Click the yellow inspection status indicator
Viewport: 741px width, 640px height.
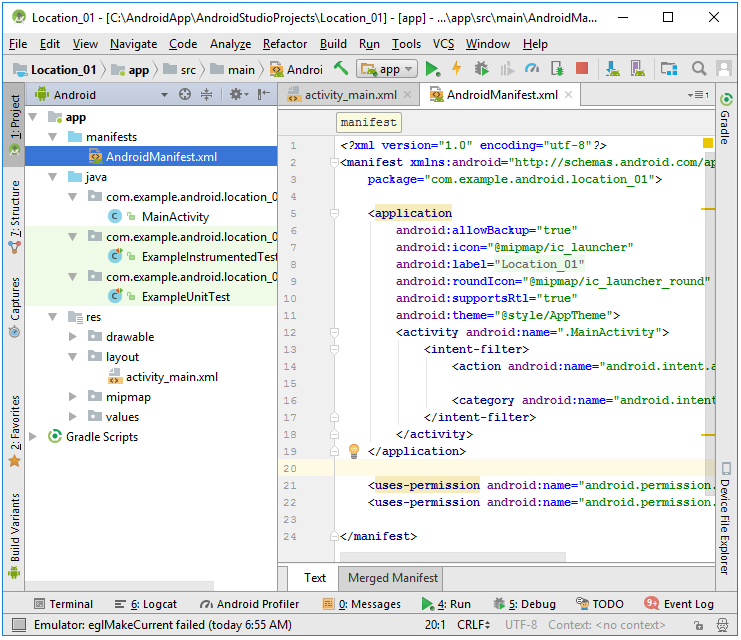click(x=707, y=143)
